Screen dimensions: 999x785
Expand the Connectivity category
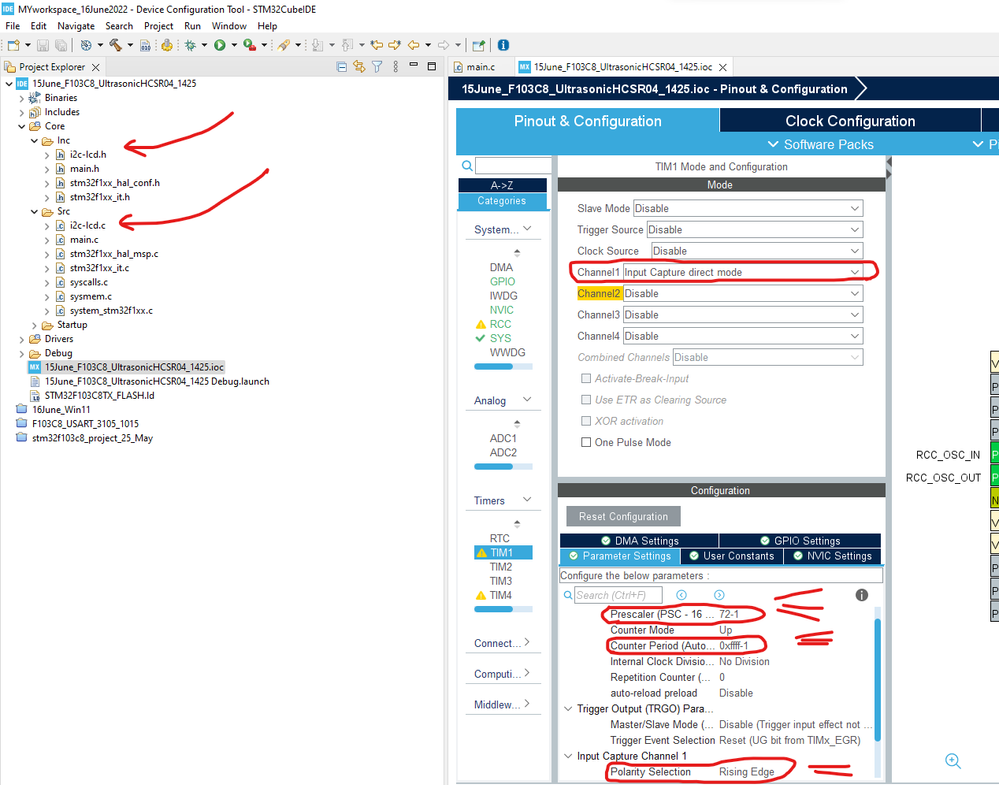527,642
